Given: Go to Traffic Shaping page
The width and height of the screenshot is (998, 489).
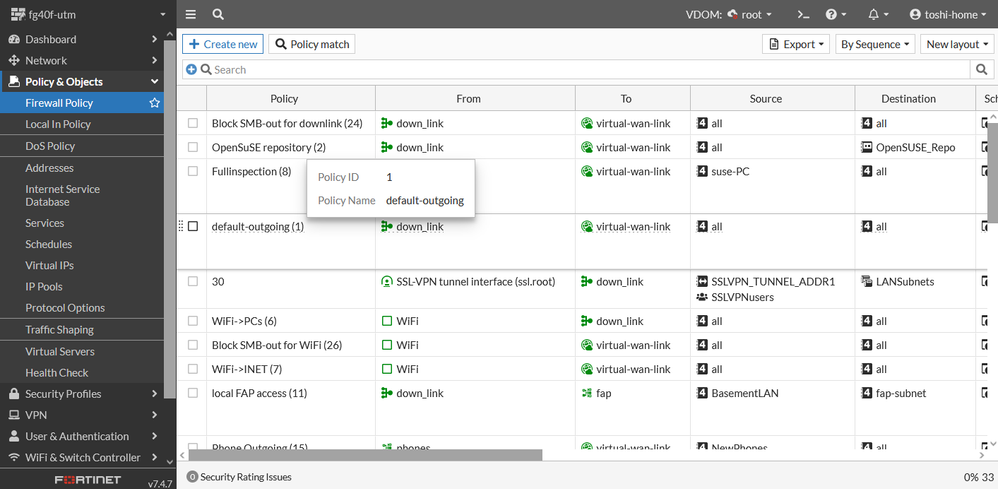Looking at the screenshot, I should 59,330.
